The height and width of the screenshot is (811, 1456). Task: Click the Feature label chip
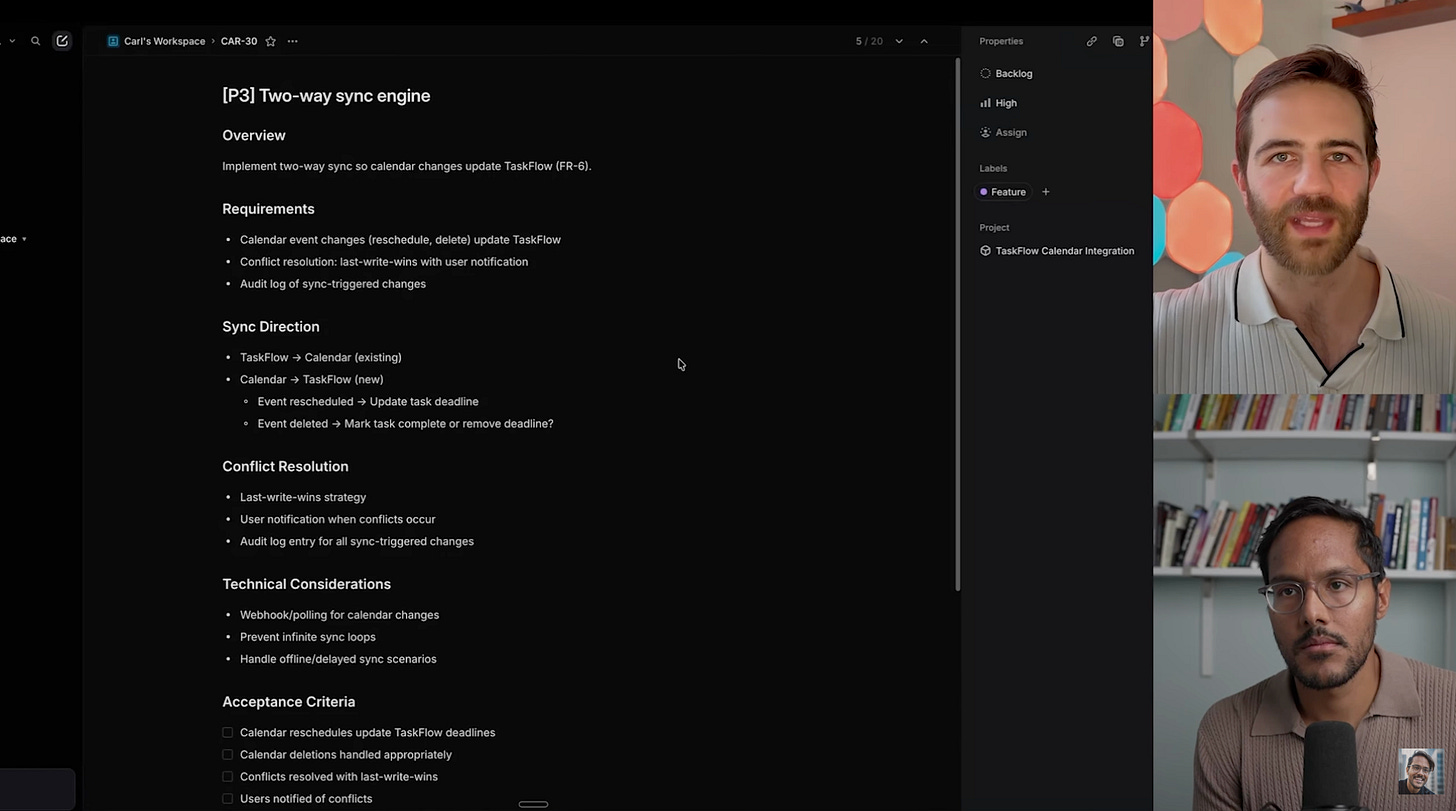click(1003, 192)
